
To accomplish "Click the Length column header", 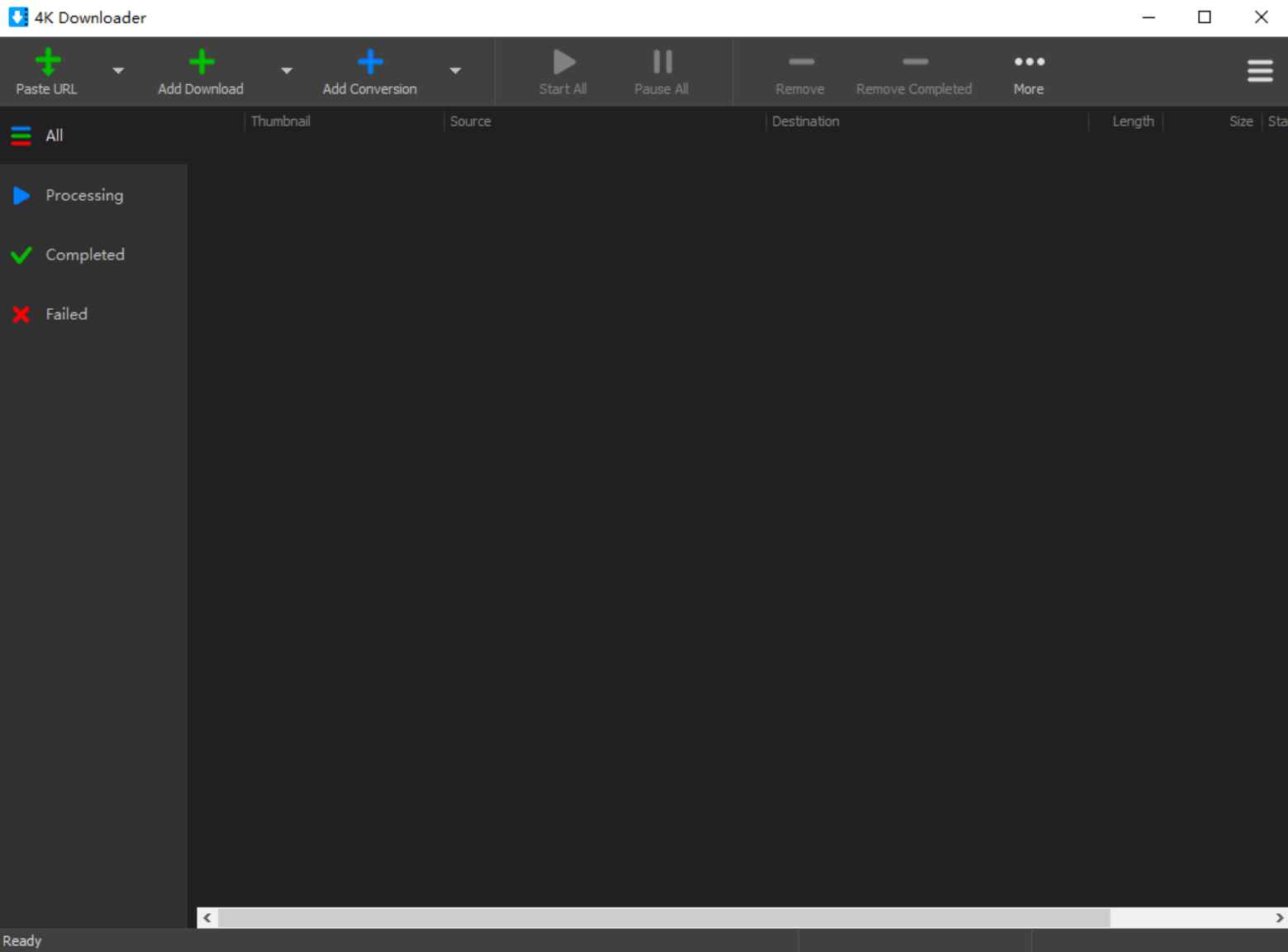I will [x=1133, y=121].
